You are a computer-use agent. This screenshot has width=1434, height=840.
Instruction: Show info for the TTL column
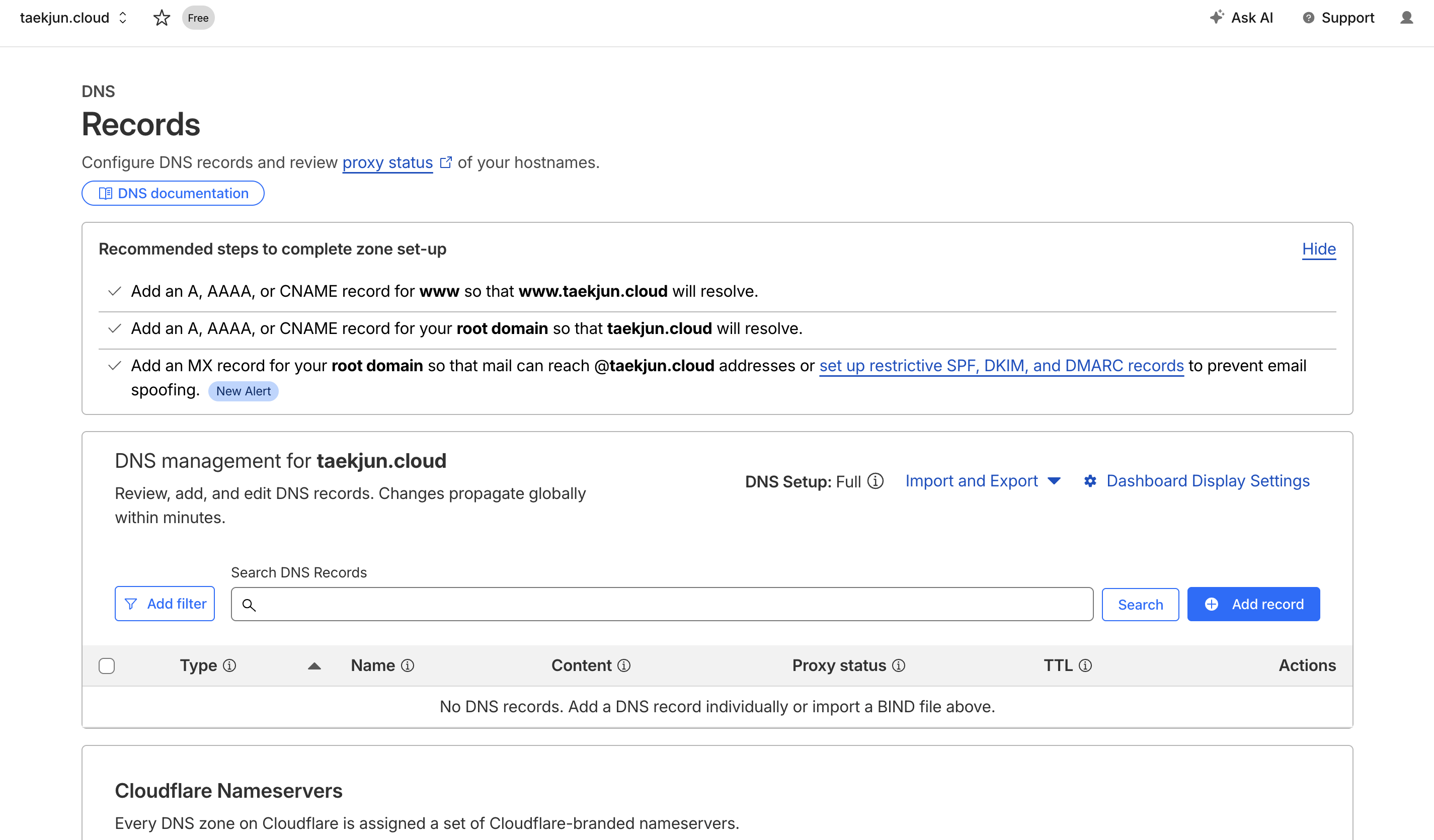[1085, 665]
